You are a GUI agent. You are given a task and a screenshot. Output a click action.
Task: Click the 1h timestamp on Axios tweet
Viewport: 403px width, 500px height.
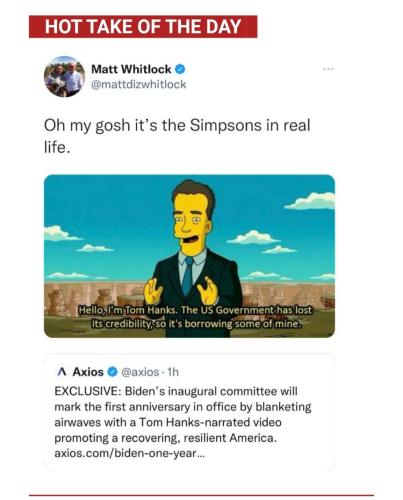[x=173, y=372]
